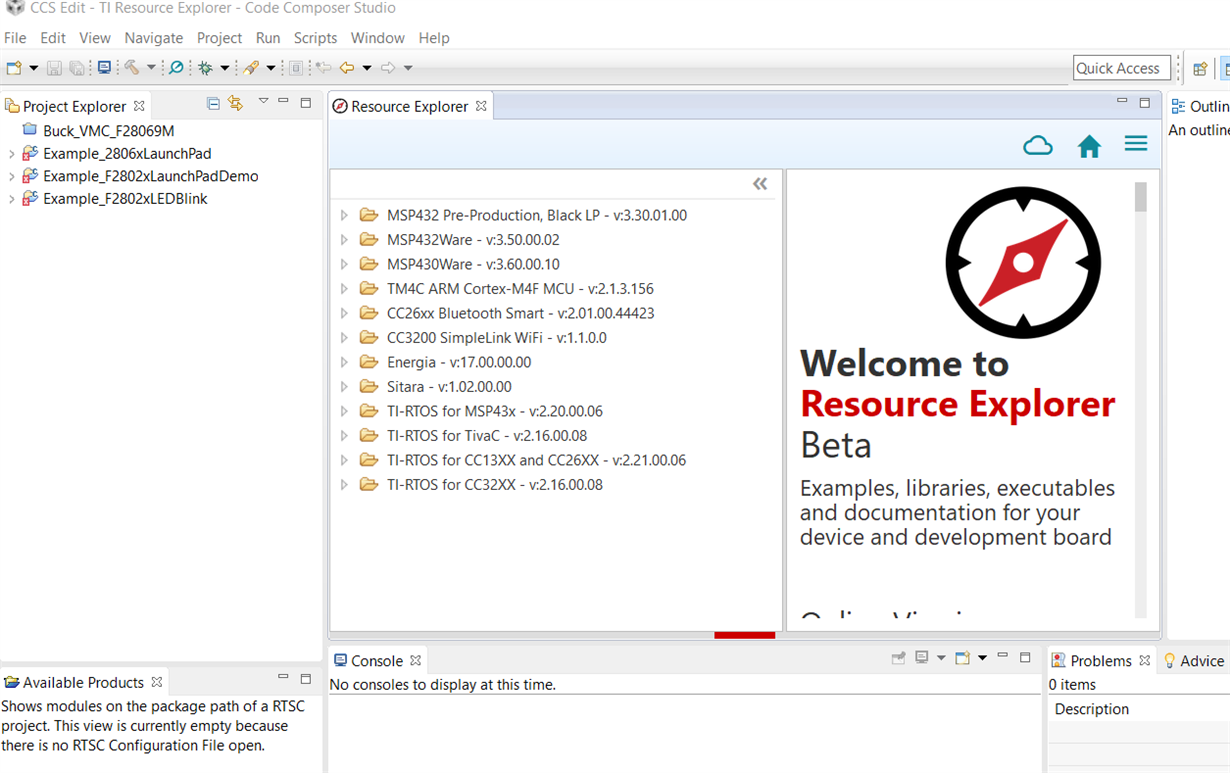1230x773 pixels.
Task: Switch to the Advice tab
Action: pos(1193,661)
